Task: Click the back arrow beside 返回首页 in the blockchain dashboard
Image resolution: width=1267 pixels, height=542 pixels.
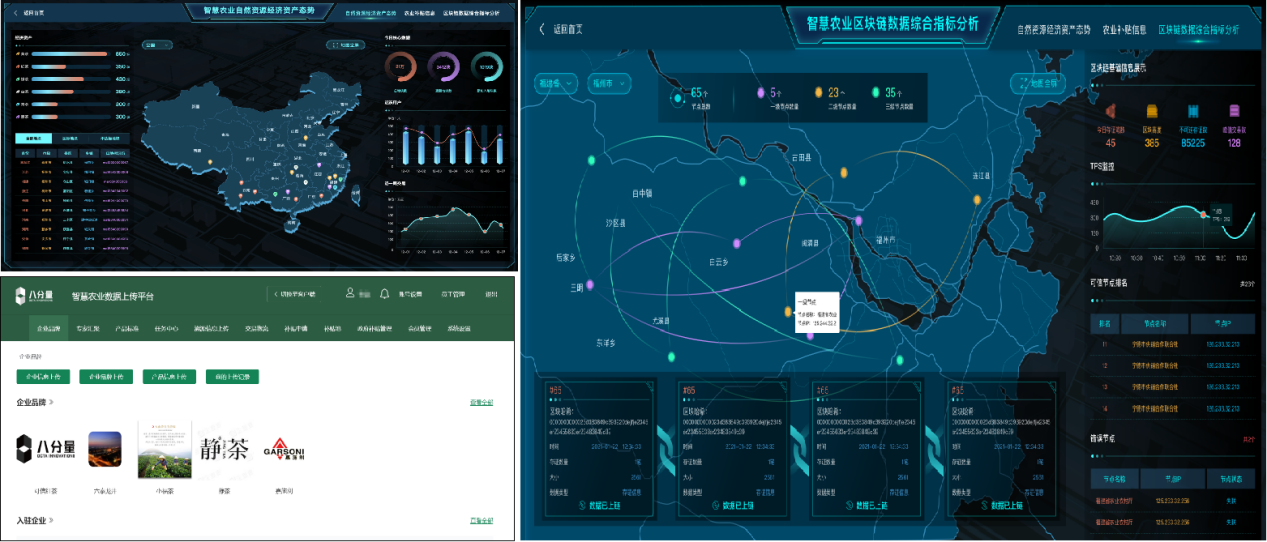Action: 541,29
